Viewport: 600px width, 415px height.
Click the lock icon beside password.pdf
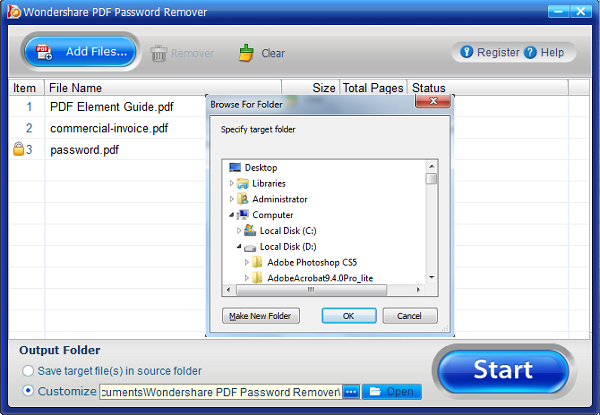click(x=18, y=150)
